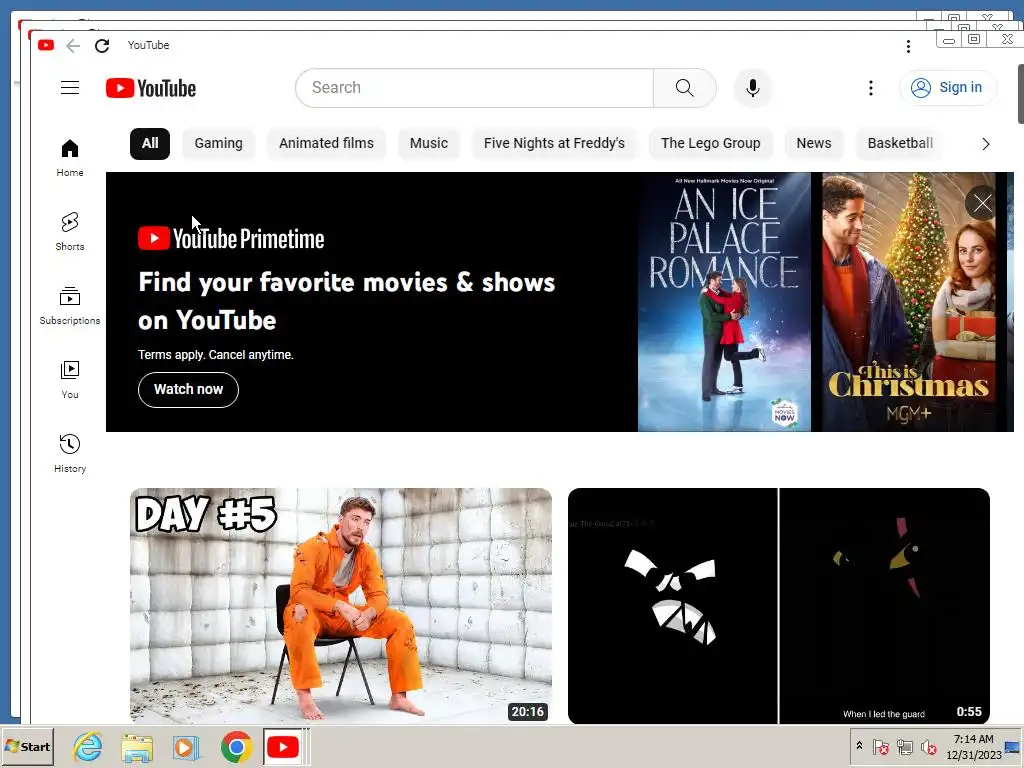1024x768 pixels.
Task: Filter videos by Music chip
Action: click(429, 144)
